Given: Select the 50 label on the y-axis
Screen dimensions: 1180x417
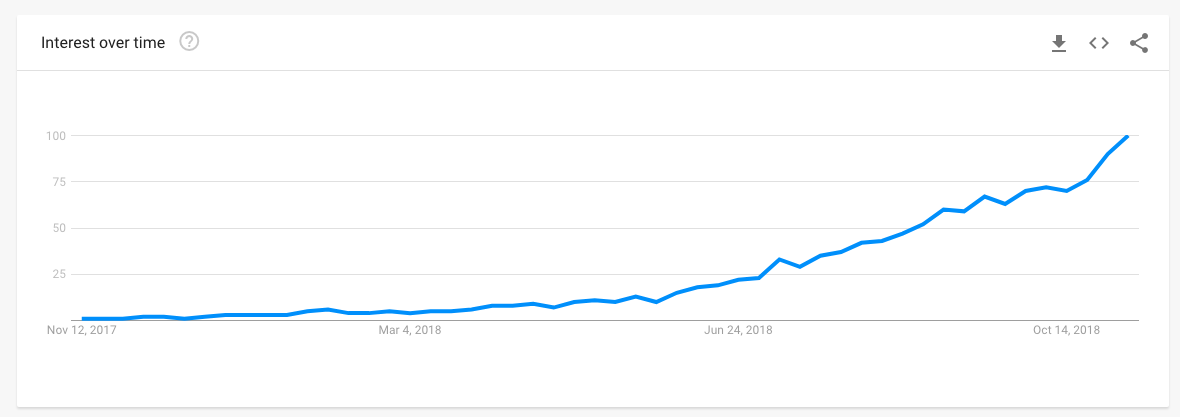Looking at the screenshot, I should point(60,228).
